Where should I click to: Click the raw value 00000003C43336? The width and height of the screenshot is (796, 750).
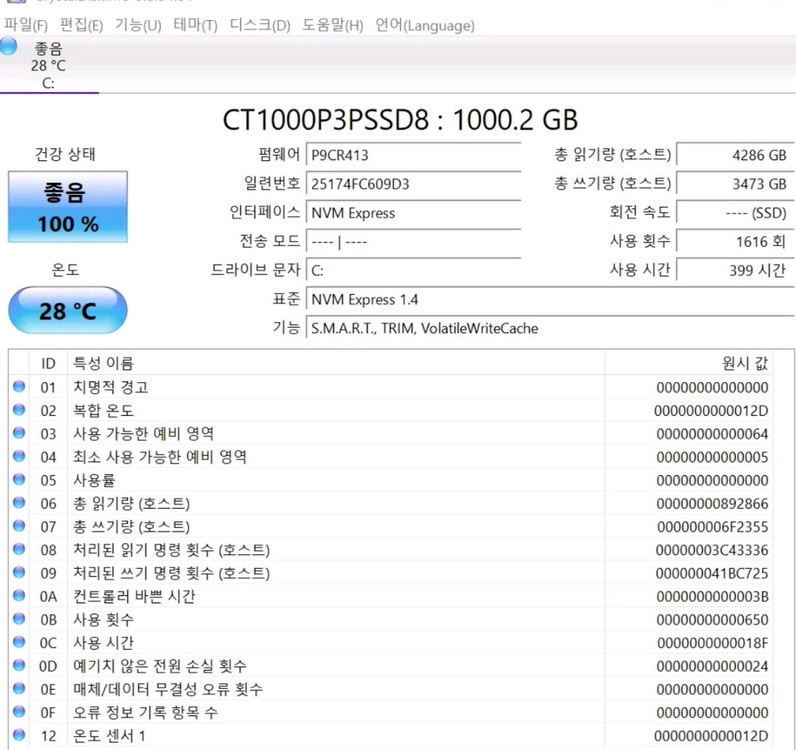712,550
